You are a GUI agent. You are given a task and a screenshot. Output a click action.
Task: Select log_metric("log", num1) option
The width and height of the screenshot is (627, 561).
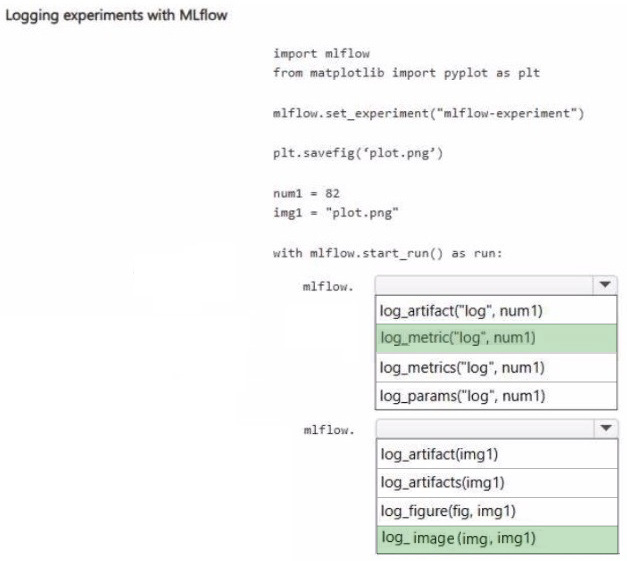pyautogui.click(x=496, y=338)
